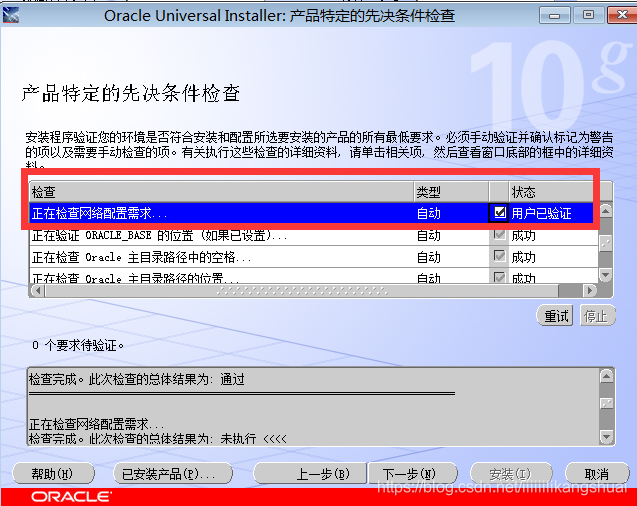Click the 安装(I) install button
This screenshot has width=637, height=506.
(511, 474)
